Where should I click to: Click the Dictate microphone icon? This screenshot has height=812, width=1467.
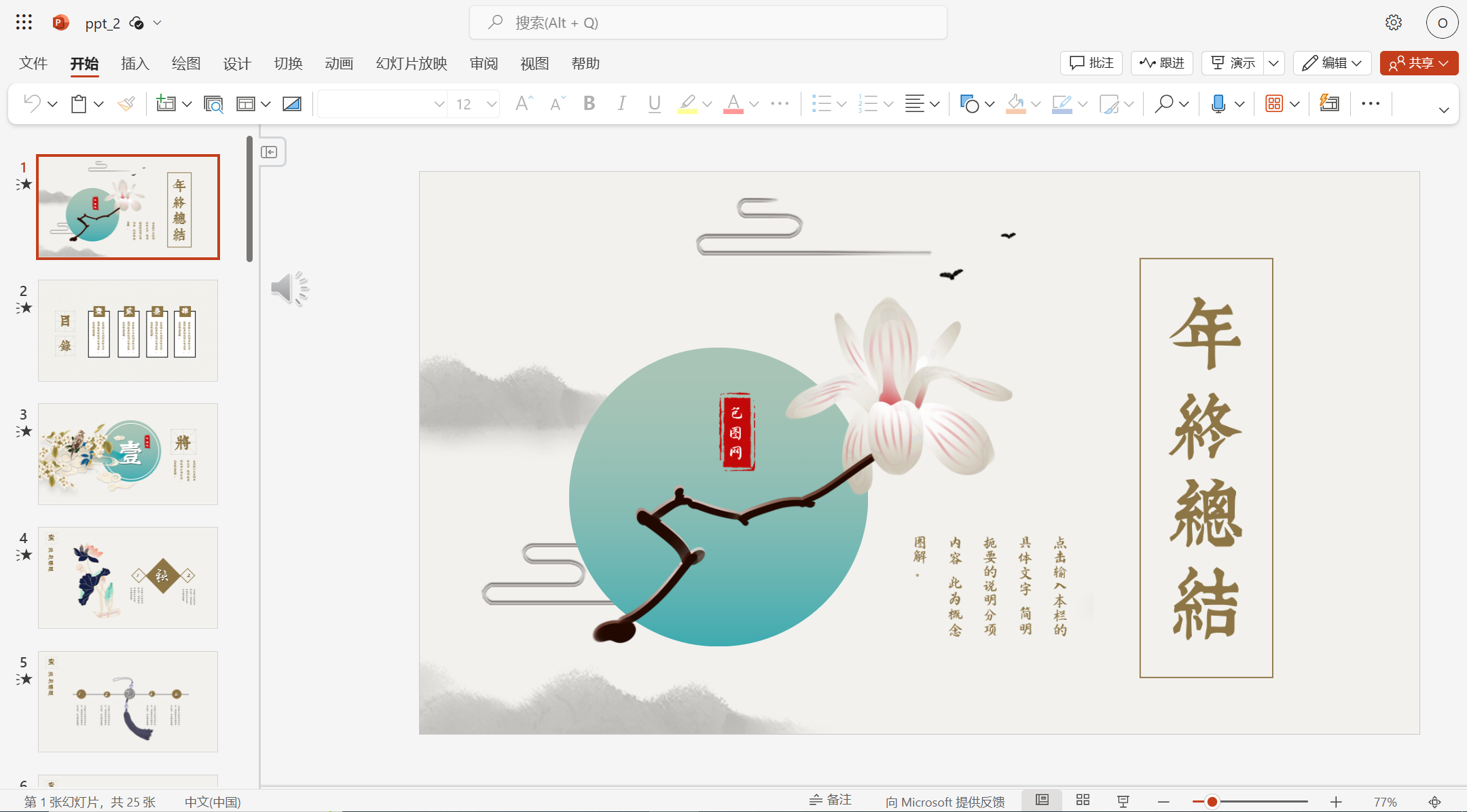pos(1218,103)
